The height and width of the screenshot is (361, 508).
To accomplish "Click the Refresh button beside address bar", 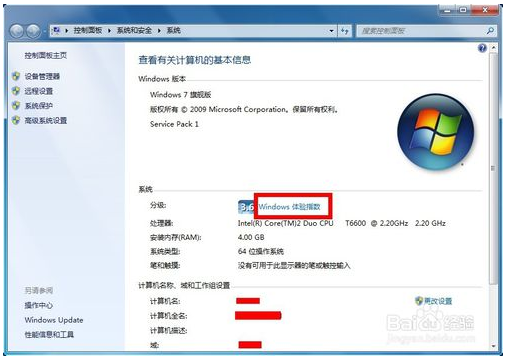I will click(x=345, y=31).
